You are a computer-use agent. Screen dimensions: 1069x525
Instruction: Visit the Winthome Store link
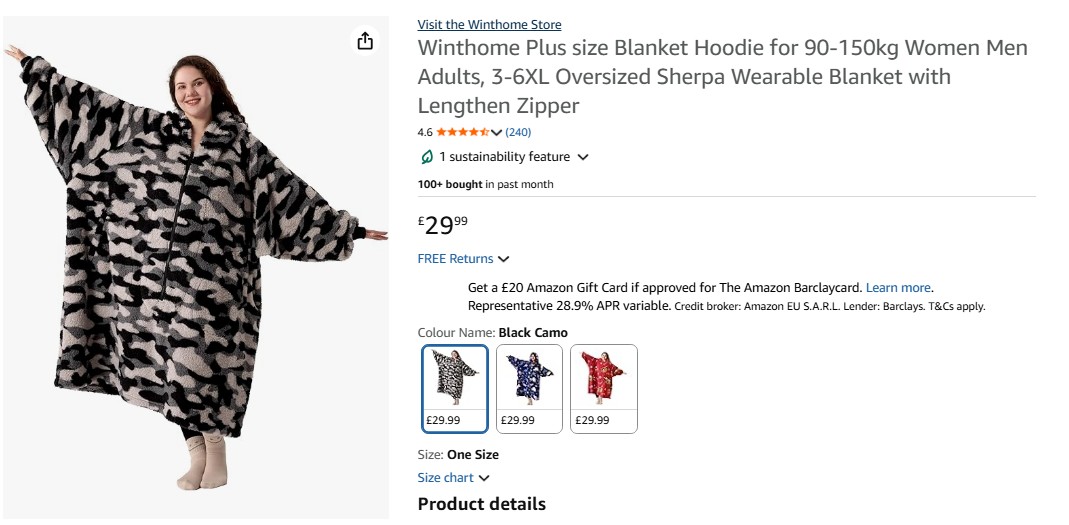tap(489, 25)
